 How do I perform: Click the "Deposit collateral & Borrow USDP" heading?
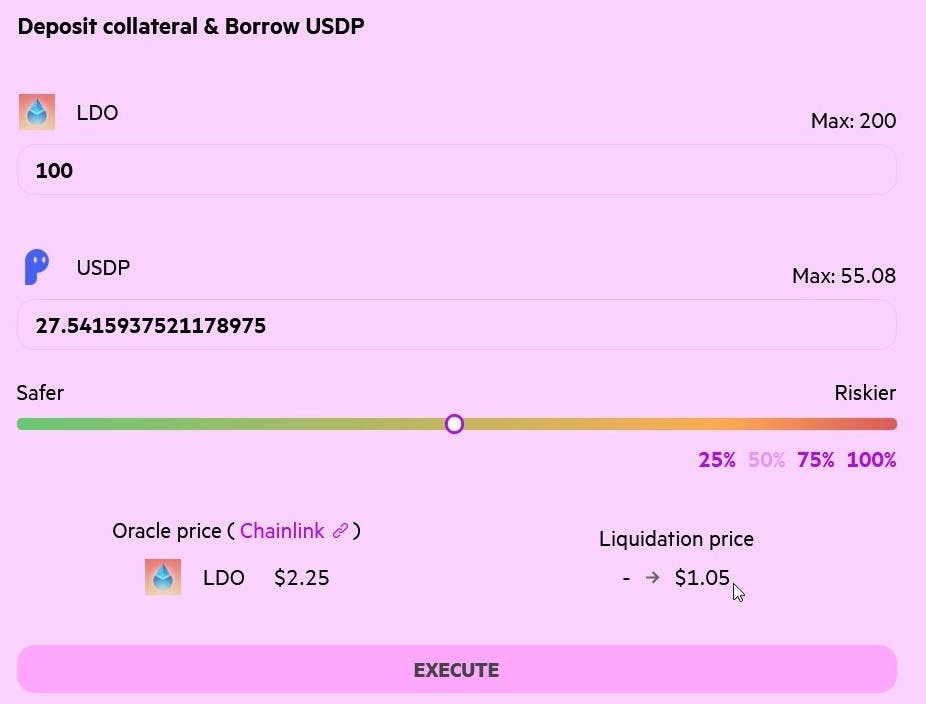click(x=191, y=27)
